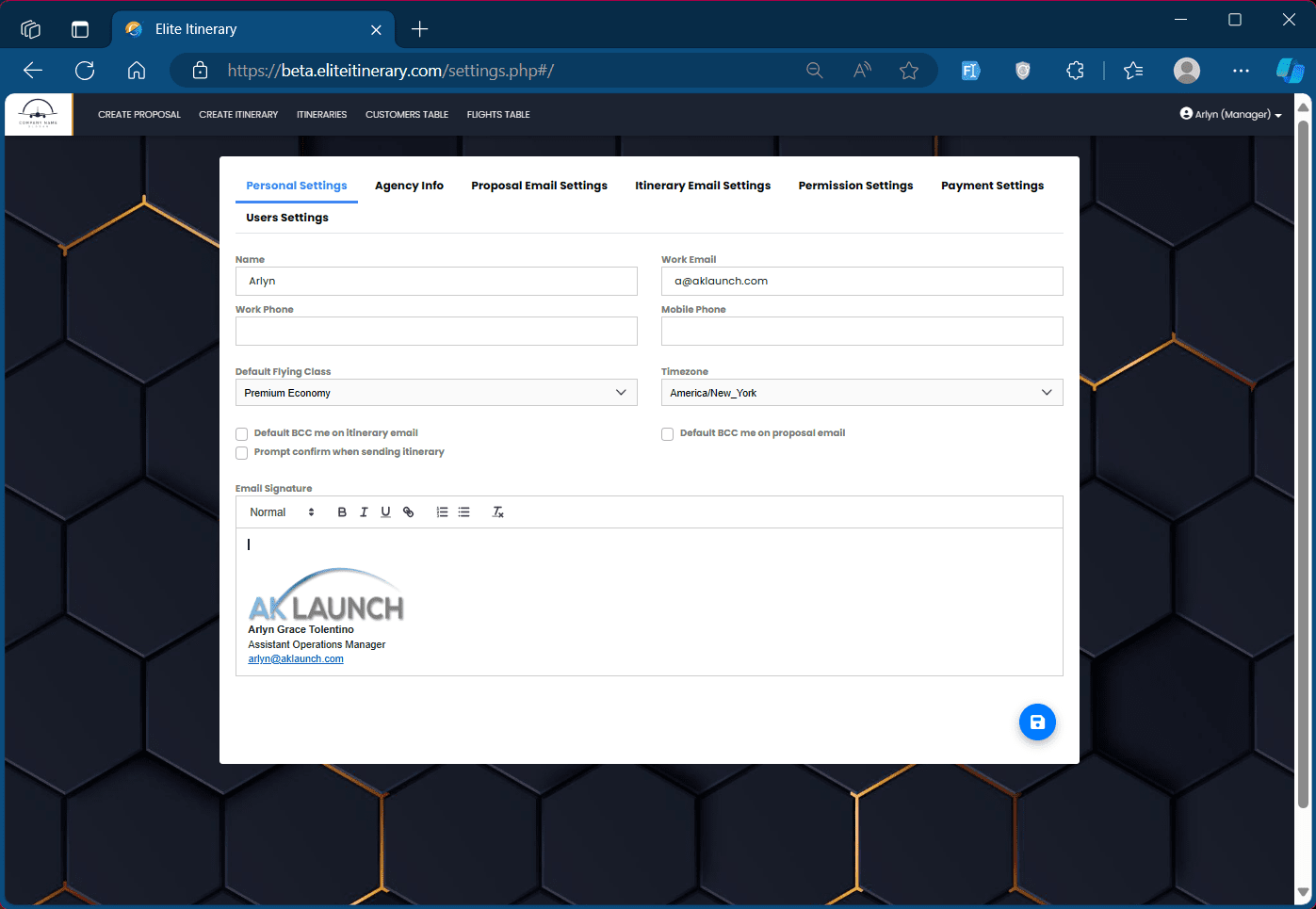The image size is (1316, 909).
Task: Switch to the Agency Info tab
Action: (409, 186)
